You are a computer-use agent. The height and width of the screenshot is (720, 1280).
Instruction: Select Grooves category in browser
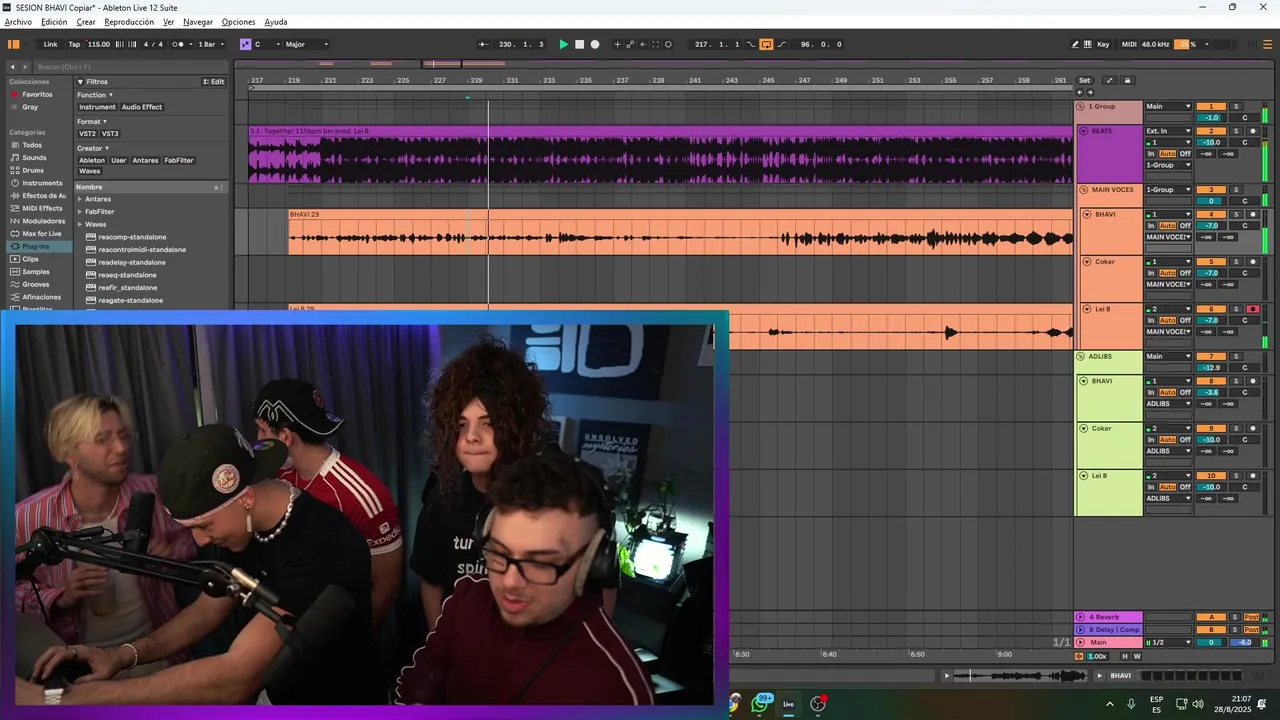(x=36, y=284)
